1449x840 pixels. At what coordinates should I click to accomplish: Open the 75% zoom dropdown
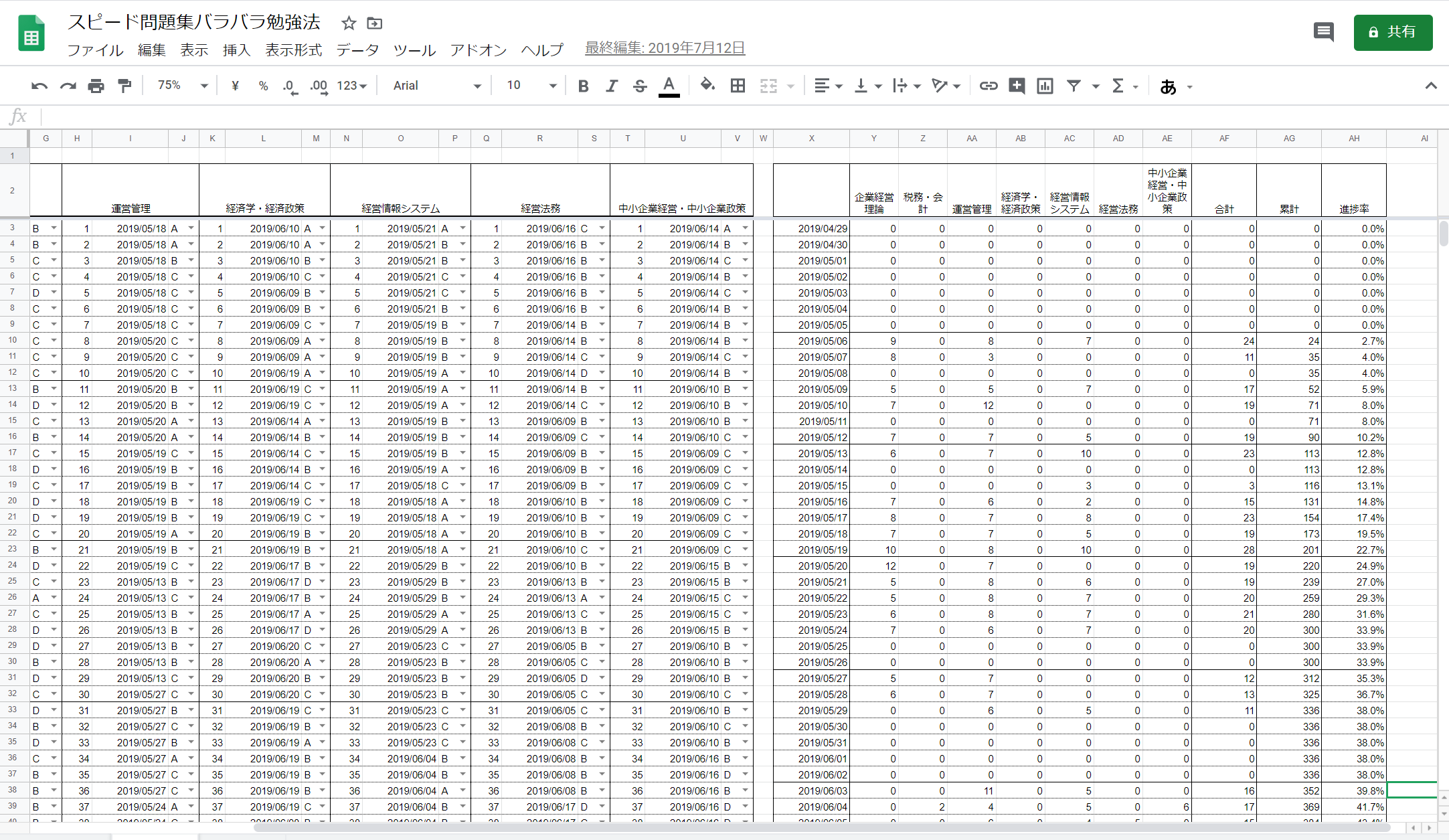click(182, 86)
